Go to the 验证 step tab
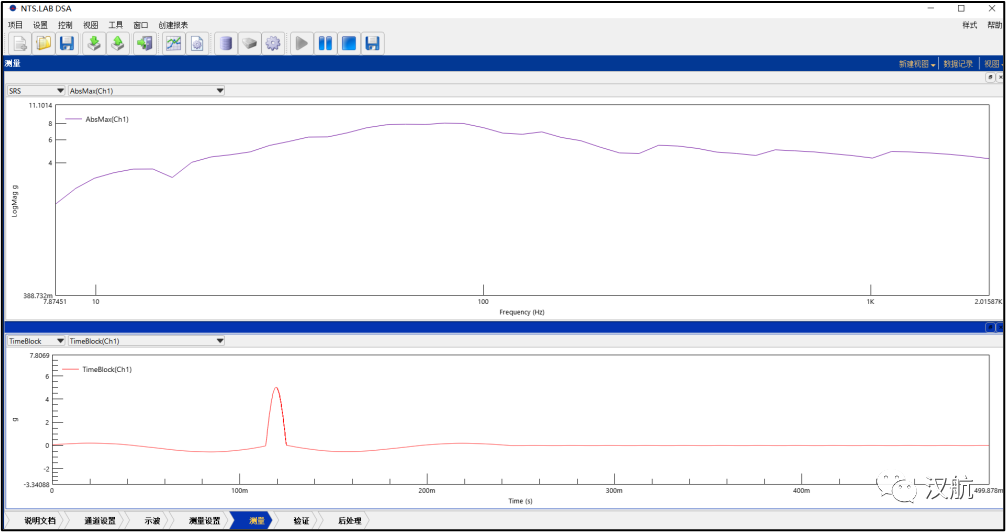 click(300, 520)
